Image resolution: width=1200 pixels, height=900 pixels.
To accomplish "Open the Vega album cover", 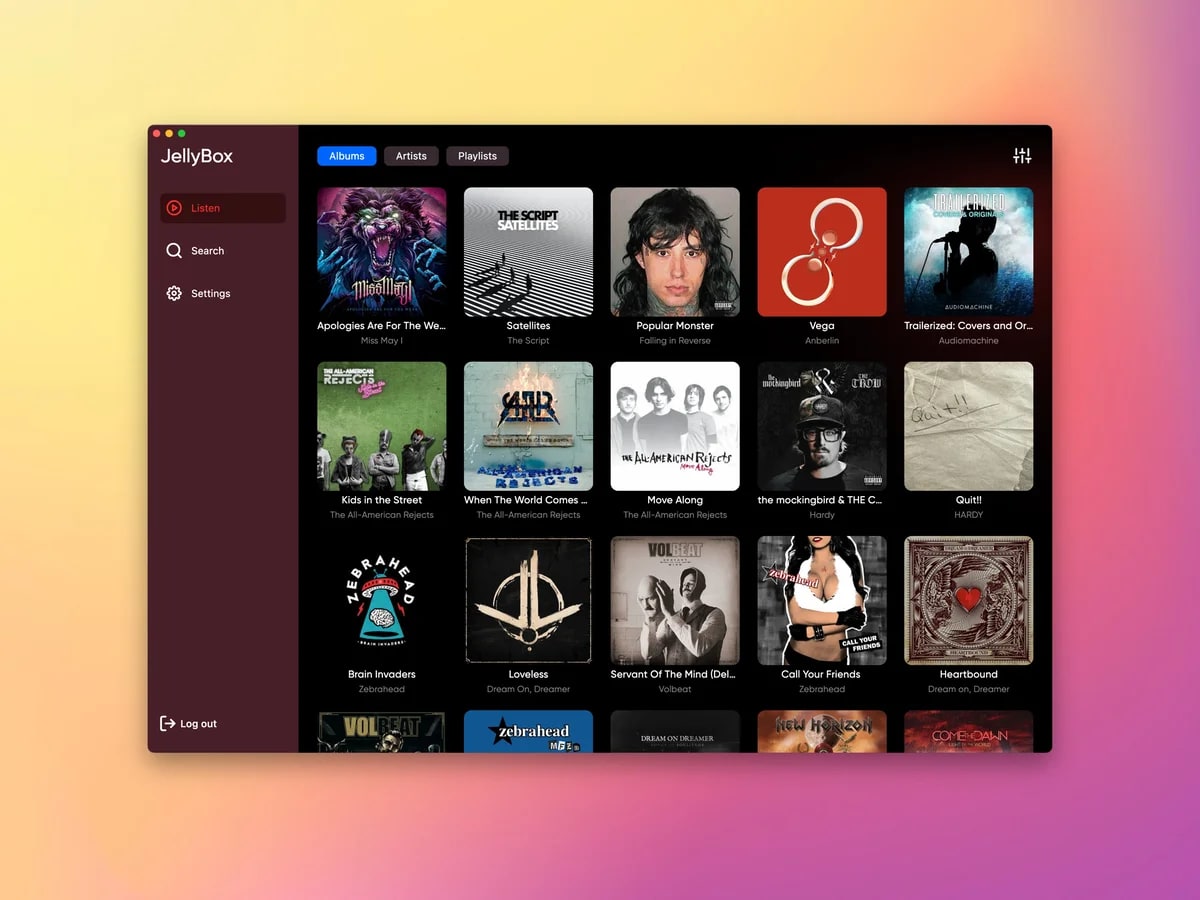I will (822, 252).
